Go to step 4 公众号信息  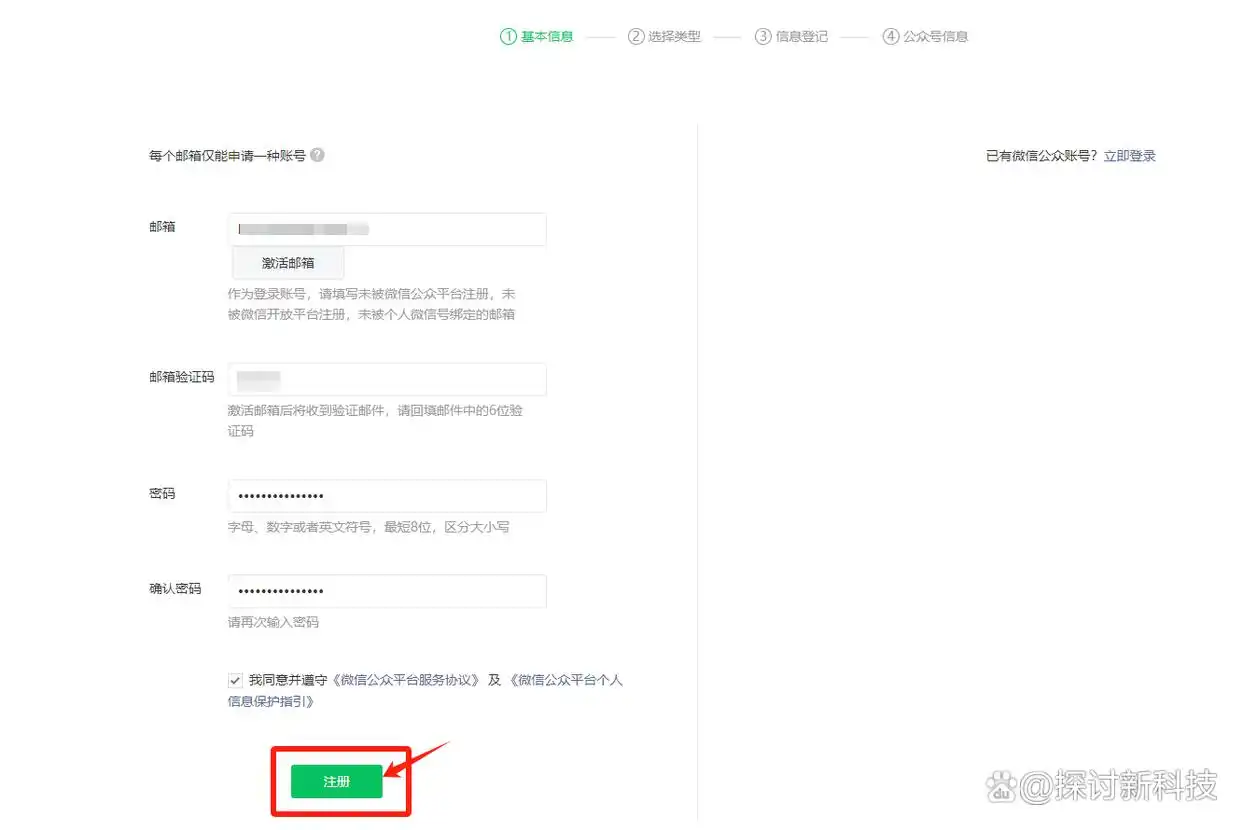tap(925, 37)
